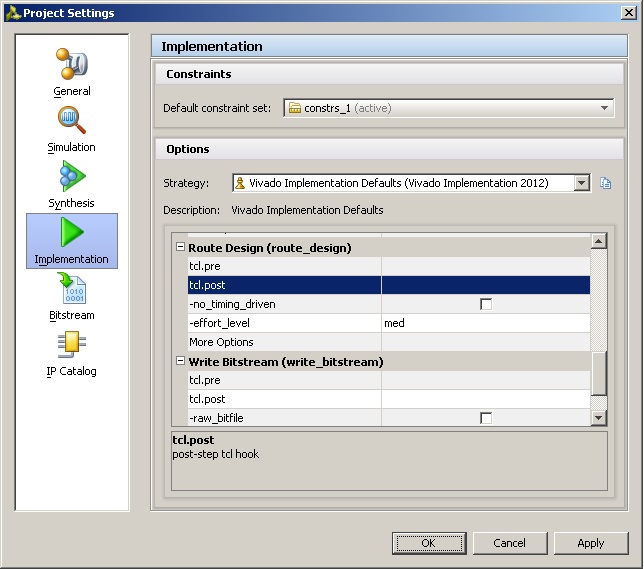Image resolution: width=644 pixels, height=569 pixels.
Task: Click the copy strategy icon beside Strategy
Action: pyautogui.click(x=605, y=183)
